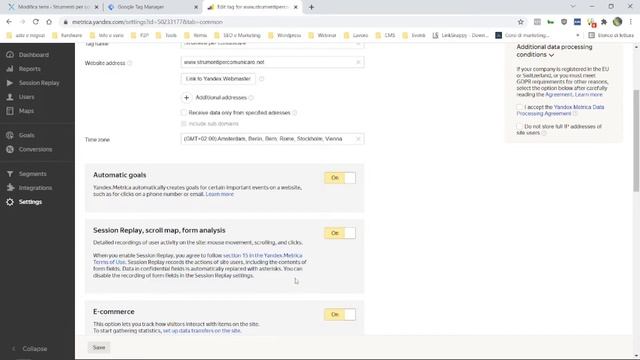Open the extensions puzzle icon
The height and width of the screenshot is (360, 640).
click(x=604, y=22)
